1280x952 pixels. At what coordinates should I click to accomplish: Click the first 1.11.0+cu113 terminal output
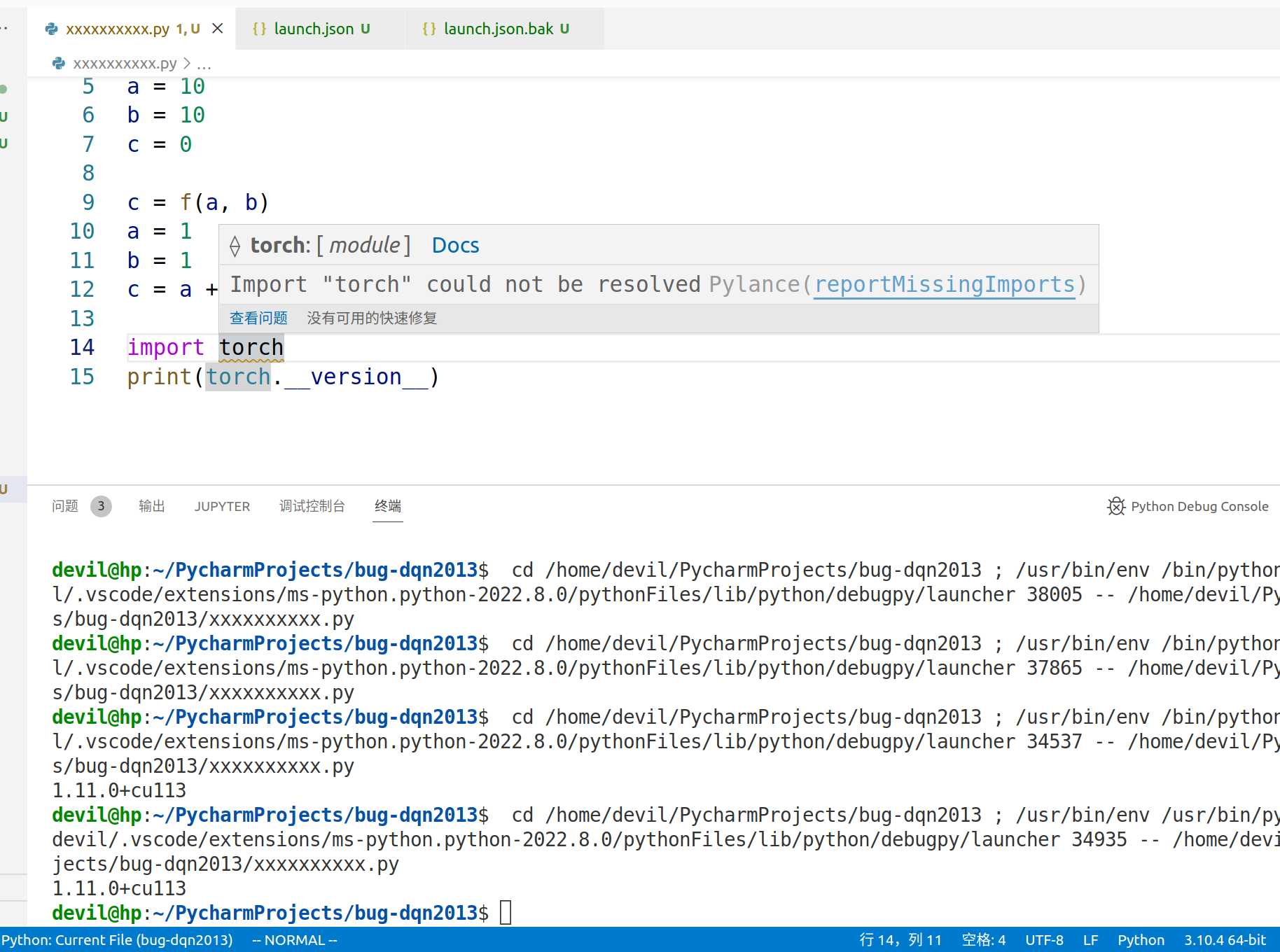coord(119,790)
